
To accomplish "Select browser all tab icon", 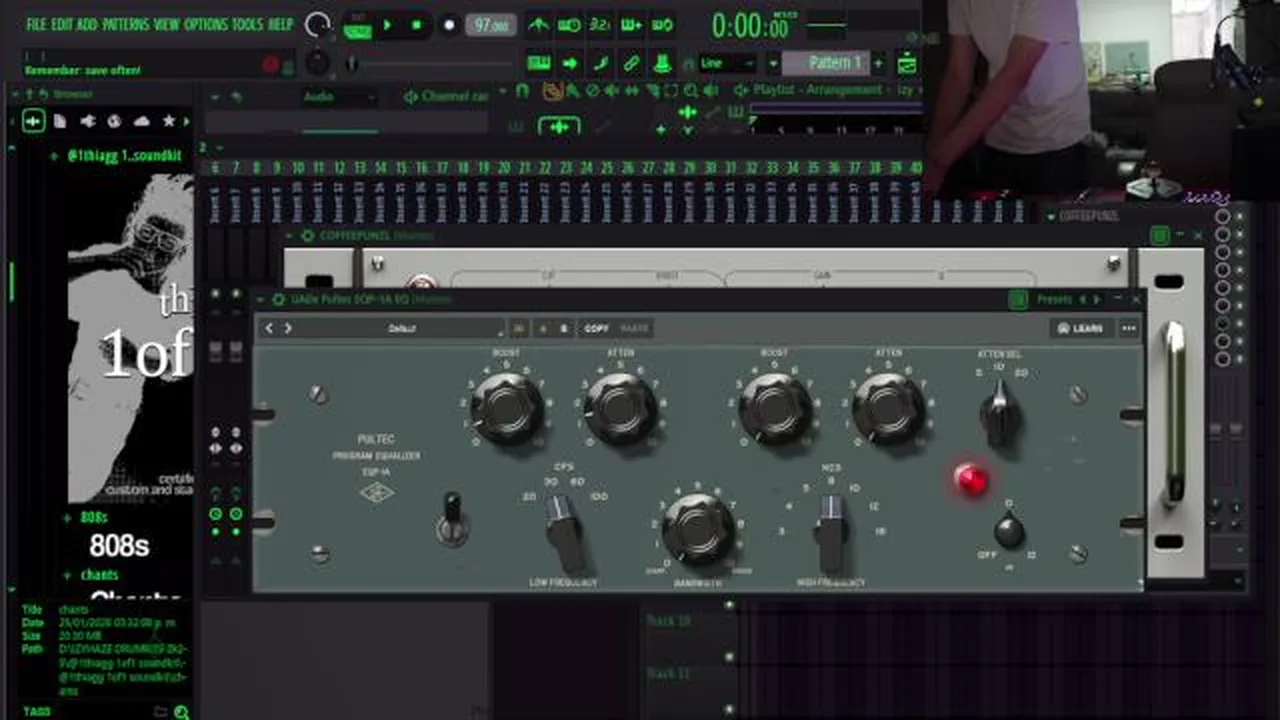I will point(33,121).
